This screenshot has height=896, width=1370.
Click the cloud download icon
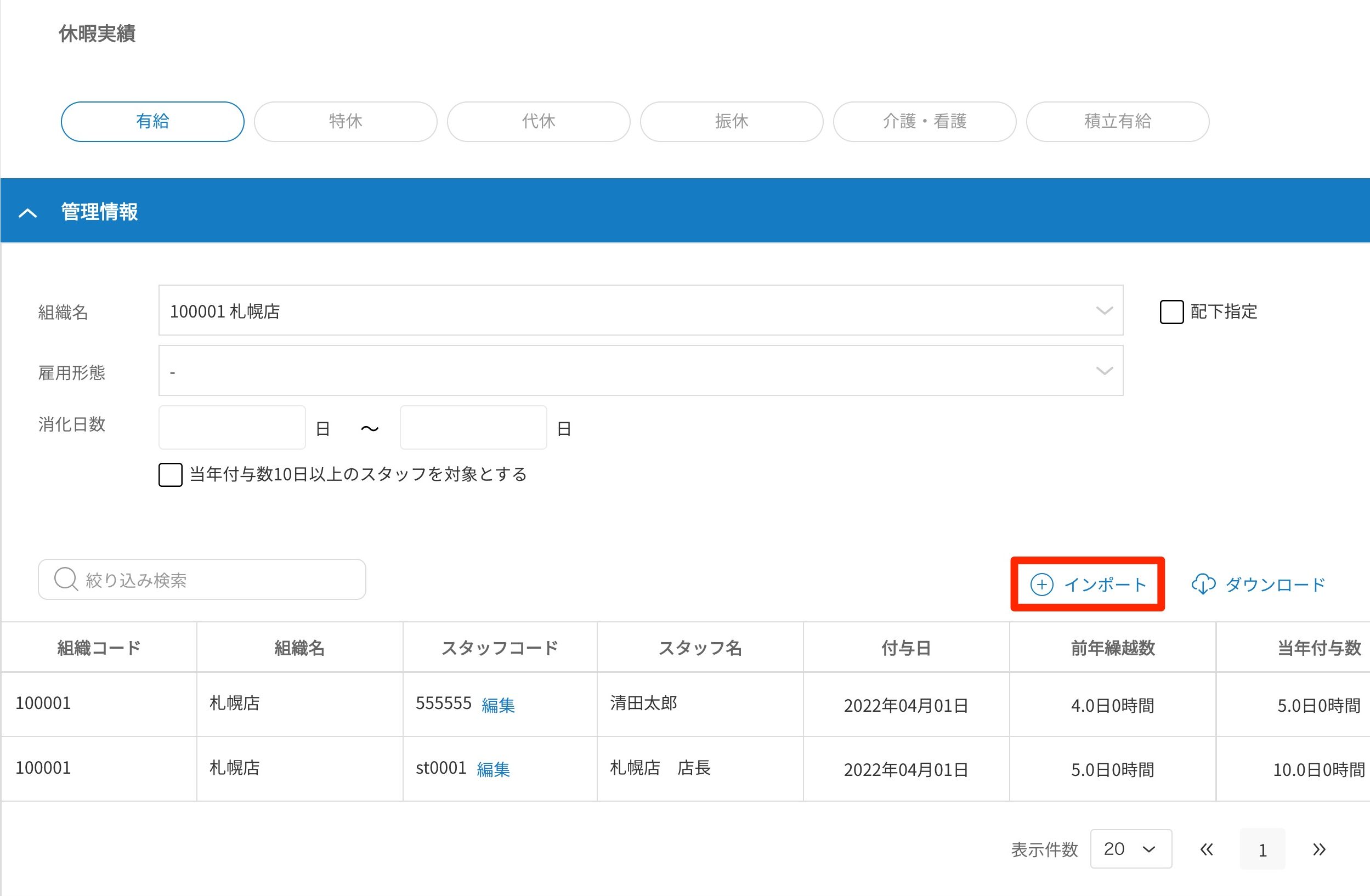pyautogui.click(x=1203, y=584)
